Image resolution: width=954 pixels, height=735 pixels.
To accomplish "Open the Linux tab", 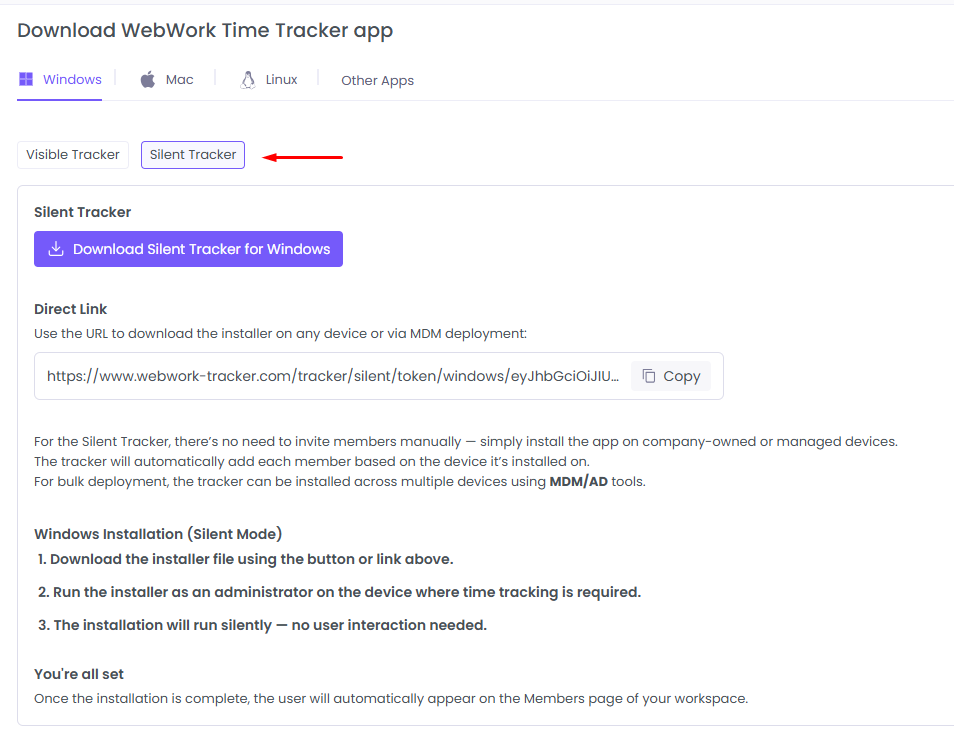I will click(270, 79).
